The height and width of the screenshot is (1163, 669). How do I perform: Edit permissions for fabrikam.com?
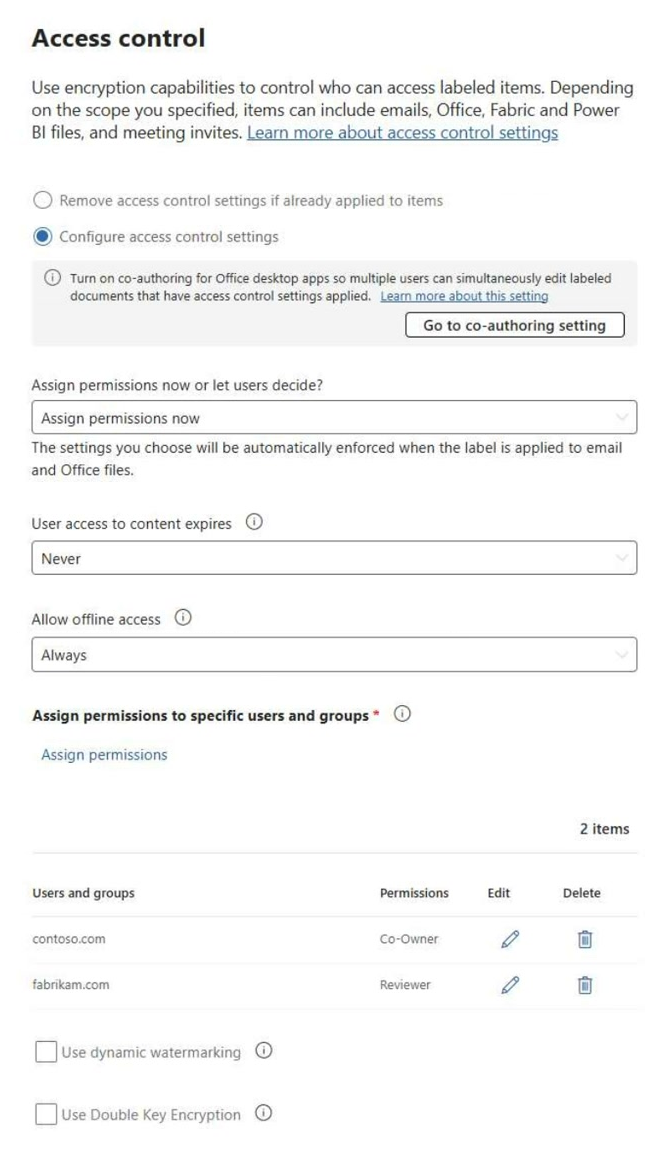[x=510, y=985]
